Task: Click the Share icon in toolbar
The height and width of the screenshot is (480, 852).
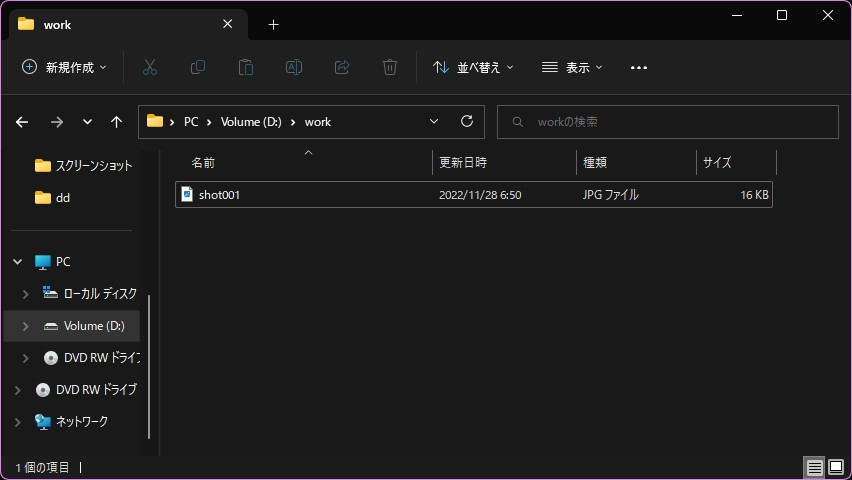Action: (342, 67)
